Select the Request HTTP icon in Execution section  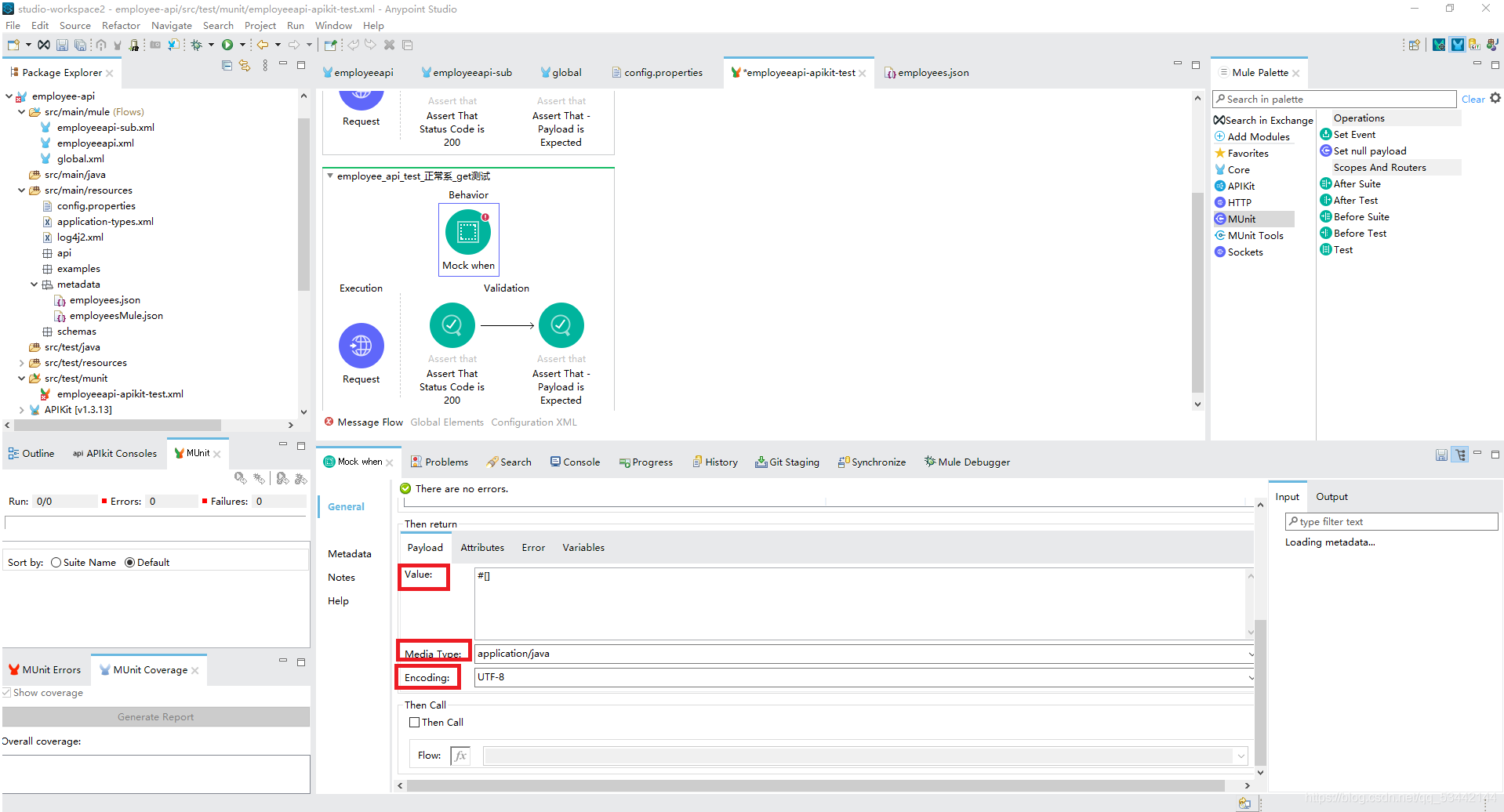[361, 345]
